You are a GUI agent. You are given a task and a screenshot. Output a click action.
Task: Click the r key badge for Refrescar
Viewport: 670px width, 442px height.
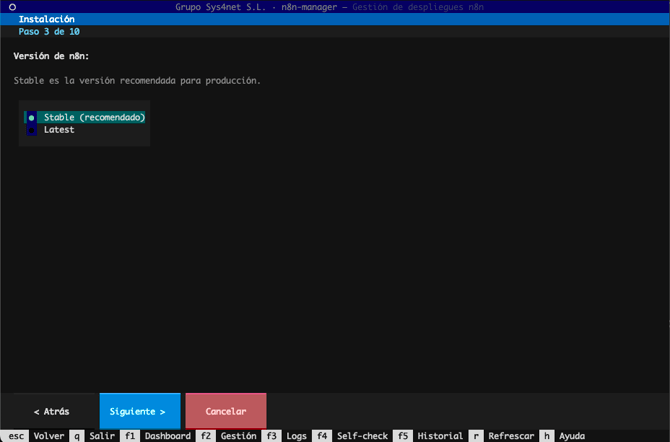(476, 436)
